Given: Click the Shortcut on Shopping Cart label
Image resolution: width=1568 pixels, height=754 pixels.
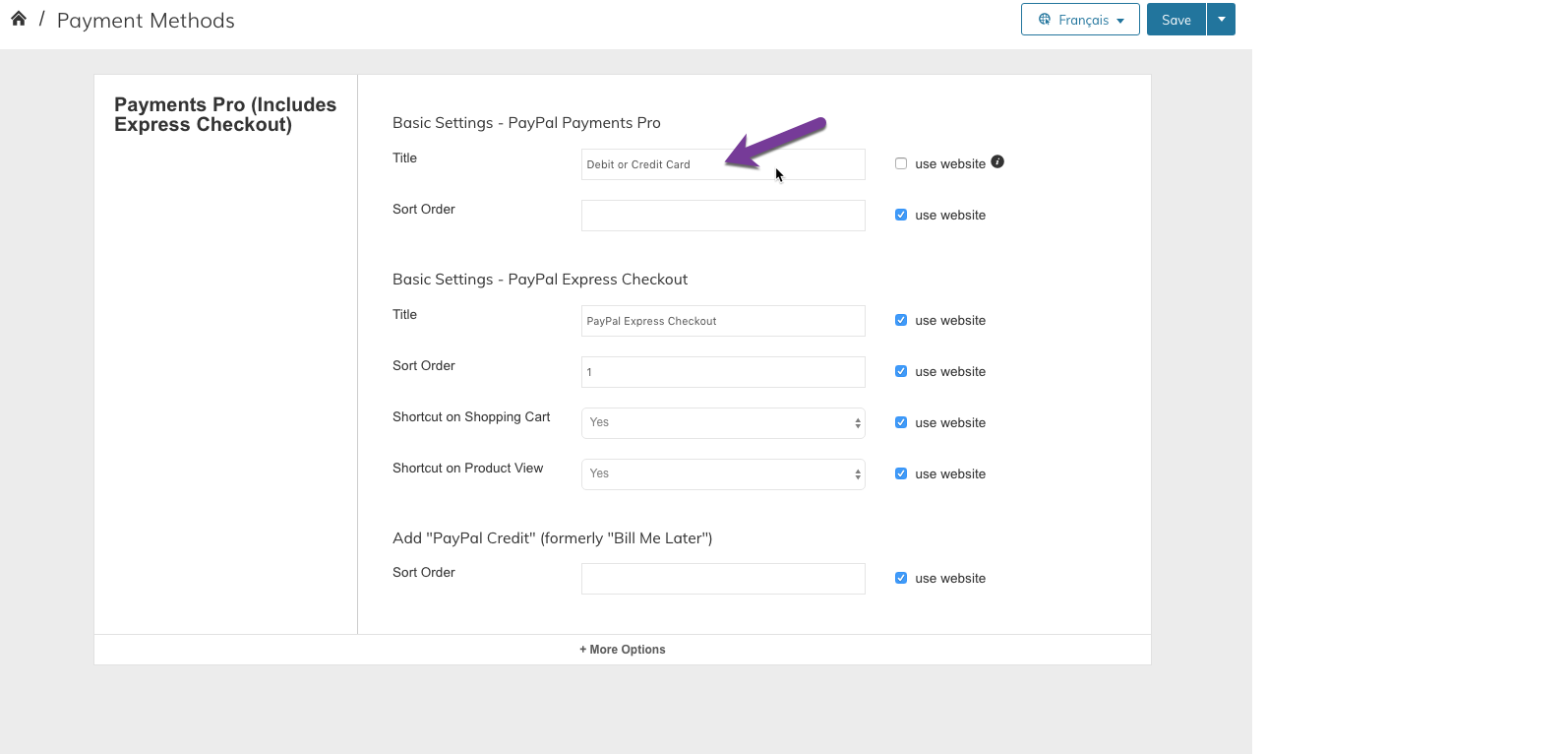Looking at the screenshot, I should pyautogui.click(x=471, y=417).
